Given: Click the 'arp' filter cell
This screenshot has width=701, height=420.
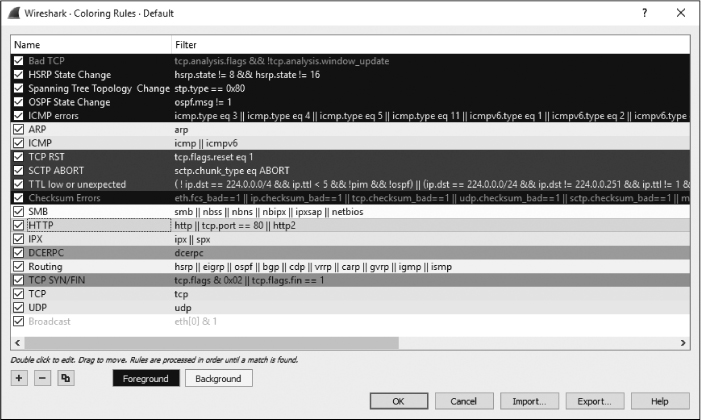Looking at the screenshot, I should (182, 130).
